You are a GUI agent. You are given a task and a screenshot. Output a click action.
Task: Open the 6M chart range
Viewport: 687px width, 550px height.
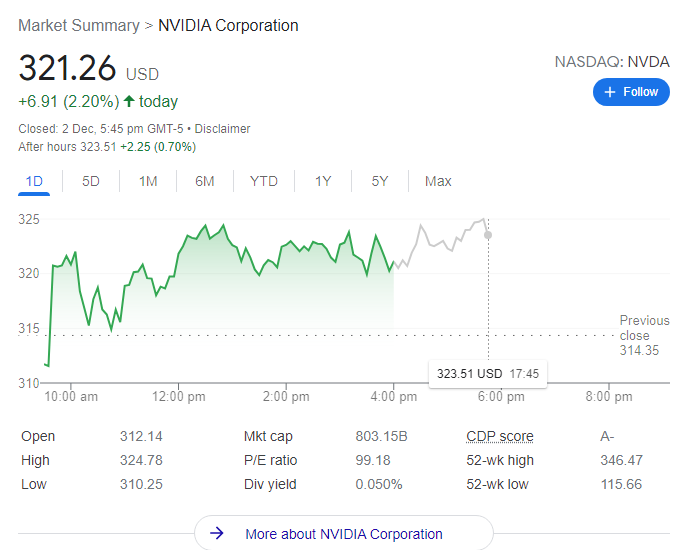click(x=205, y=181)
